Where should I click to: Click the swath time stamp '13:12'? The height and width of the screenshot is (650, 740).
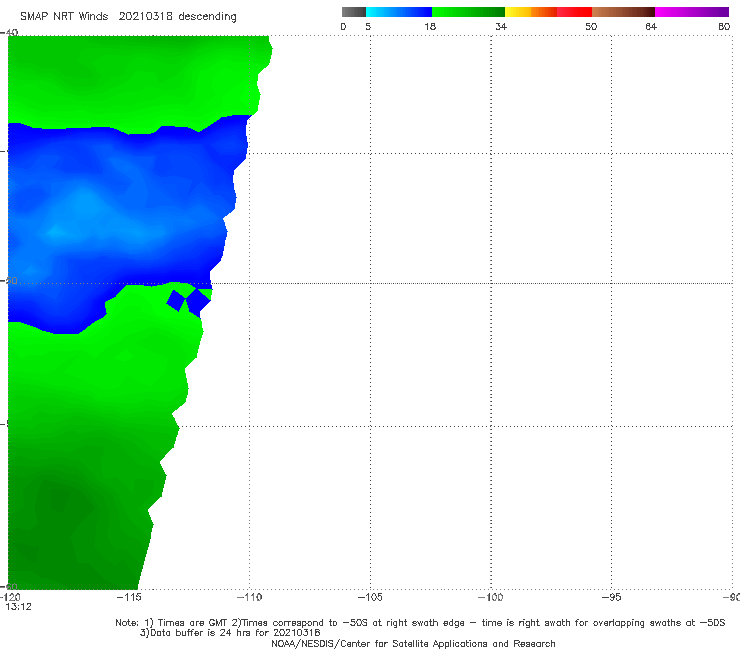[x=18, y=607]
